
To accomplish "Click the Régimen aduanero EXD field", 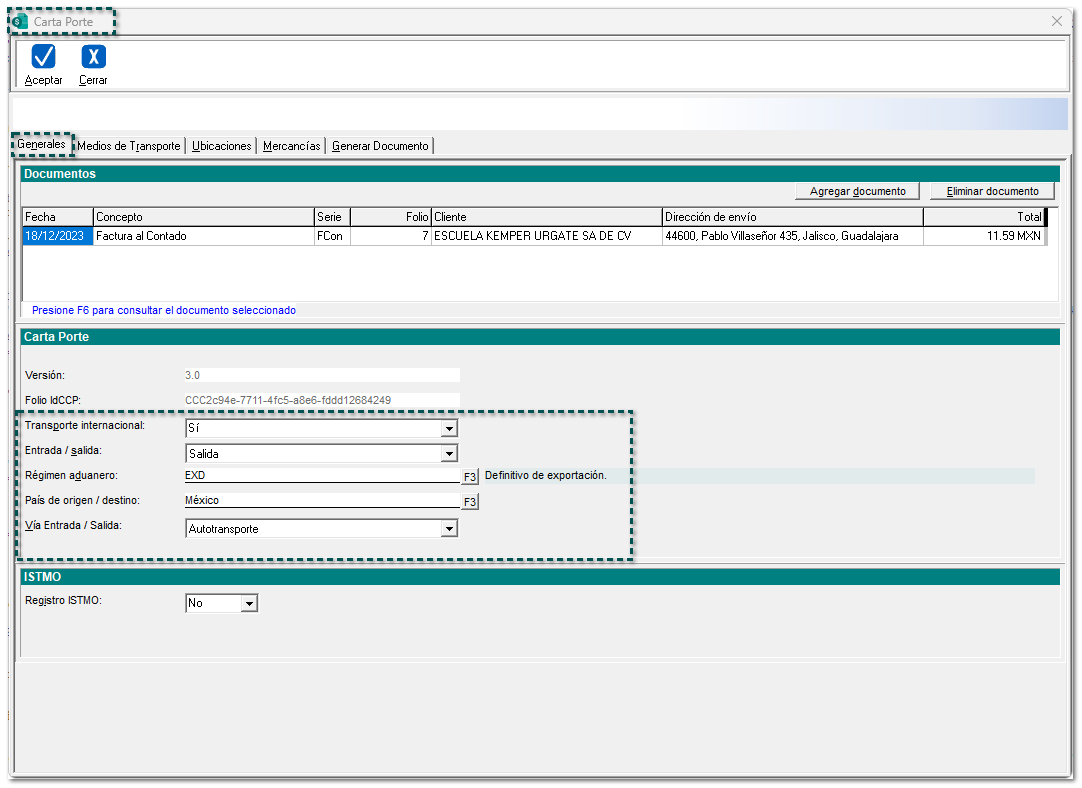I will 321,476.
